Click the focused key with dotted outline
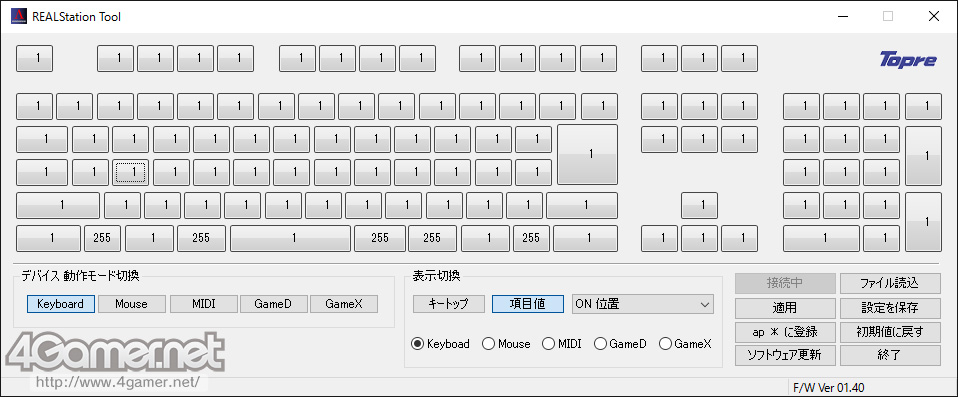Screen dimensions: 958x397 pyautogui.click(x=131, y=172)
